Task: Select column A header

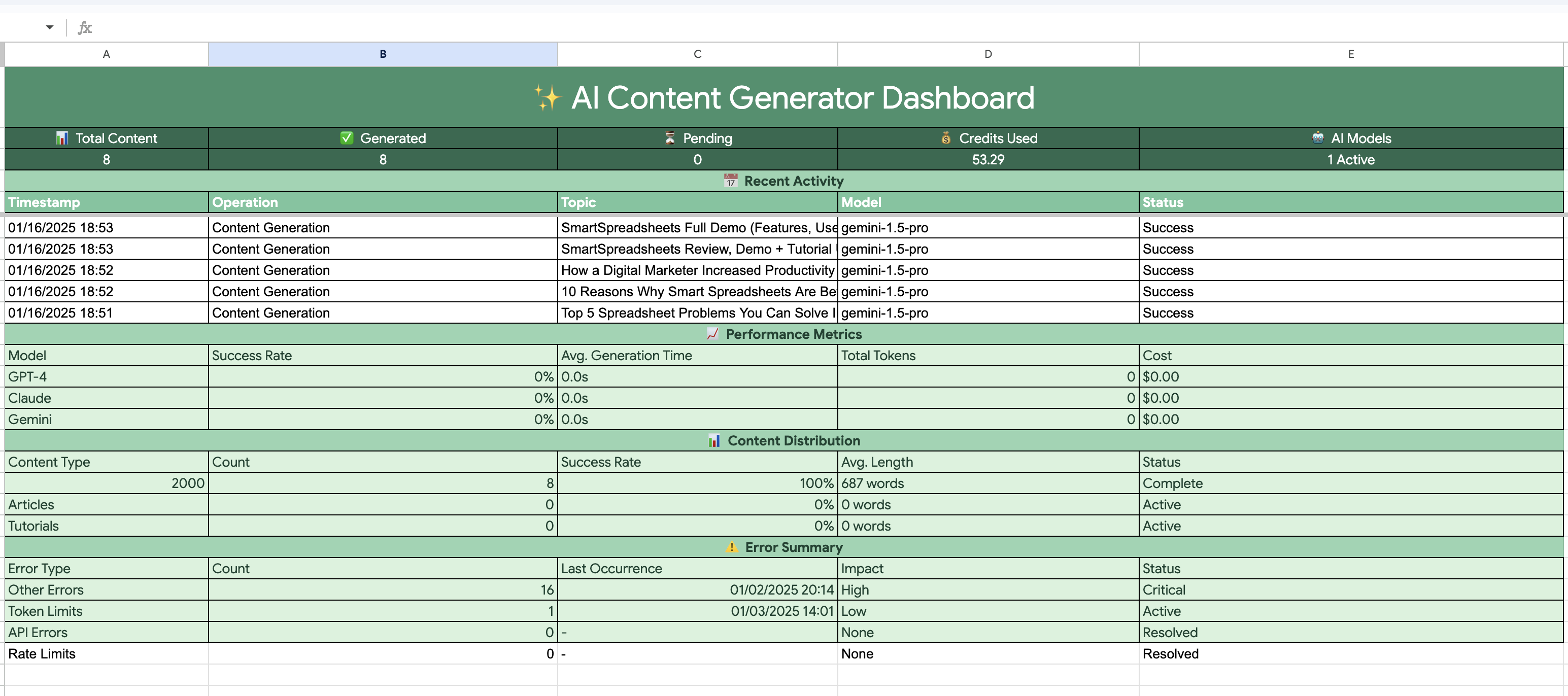Action: 106,54
